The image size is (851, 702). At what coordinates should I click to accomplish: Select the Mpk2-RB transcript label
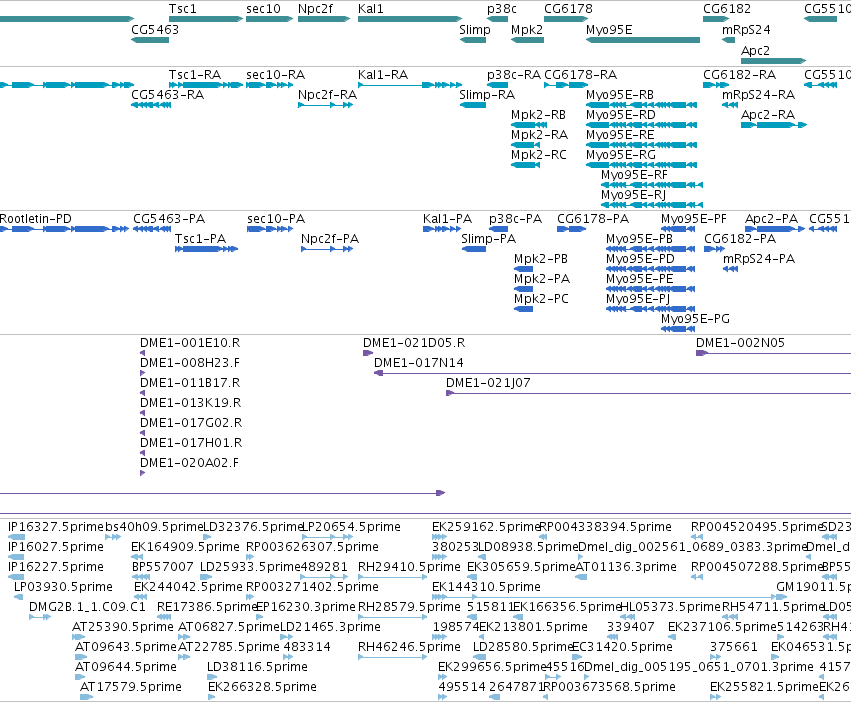click(538, 115)
